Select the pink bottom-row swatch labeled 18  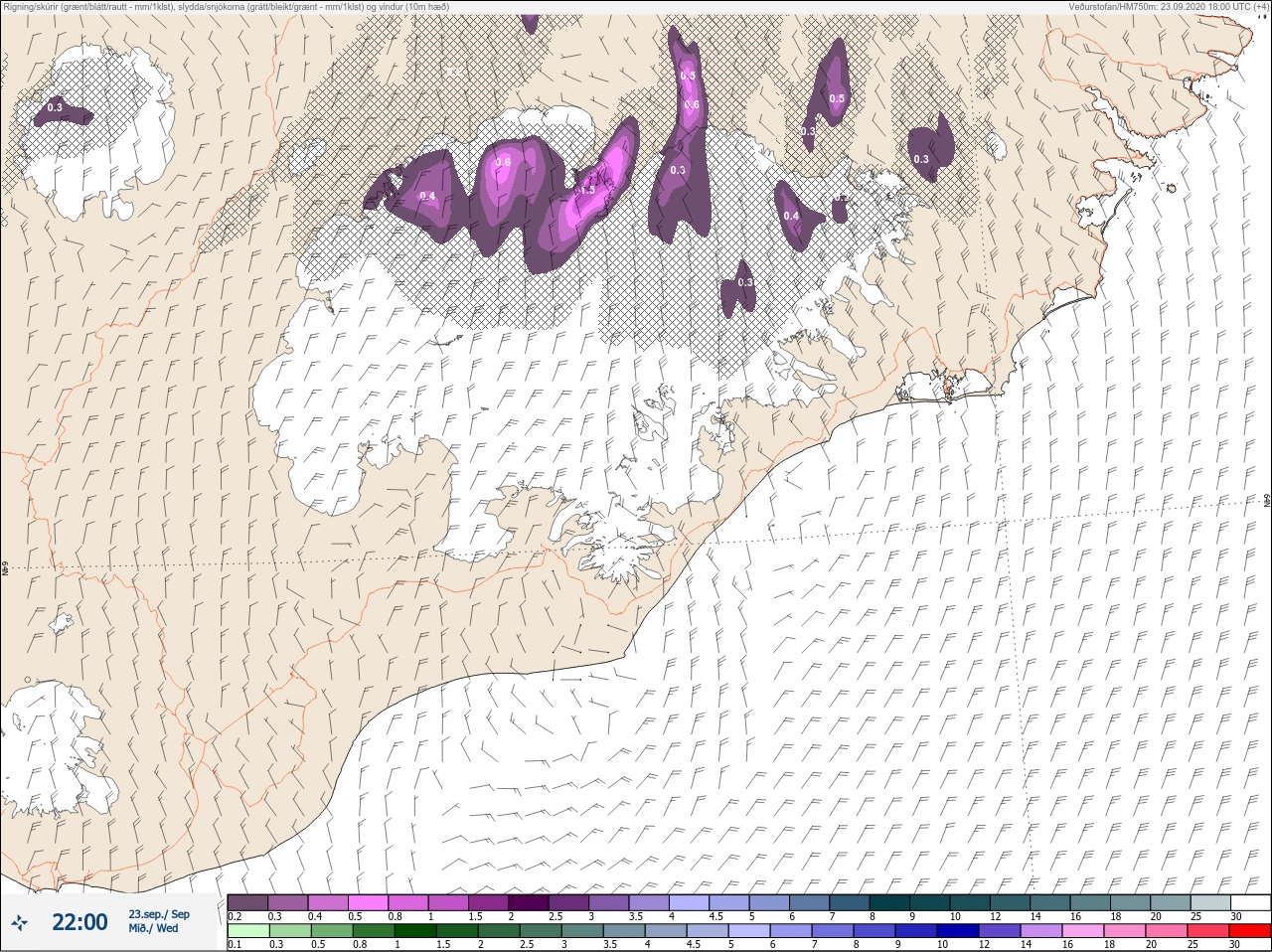pyautogui.click(x=1125, y=931)
